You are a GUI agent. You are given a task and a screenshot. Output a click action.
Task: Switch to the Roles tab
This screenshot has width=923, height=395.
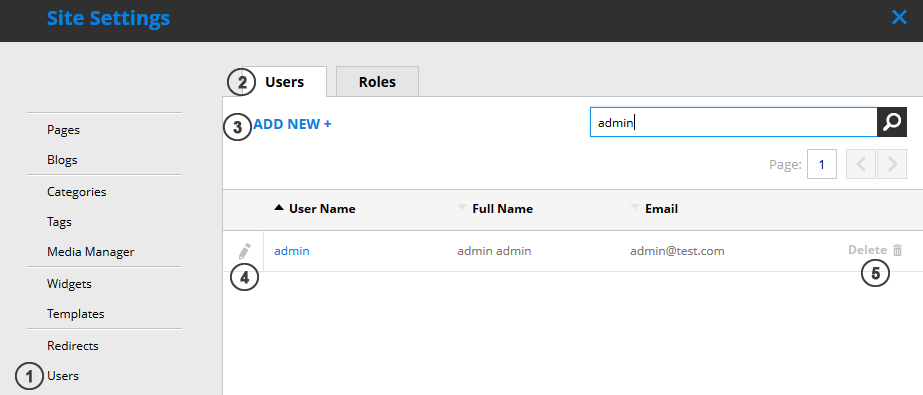(x=377, y=82)
